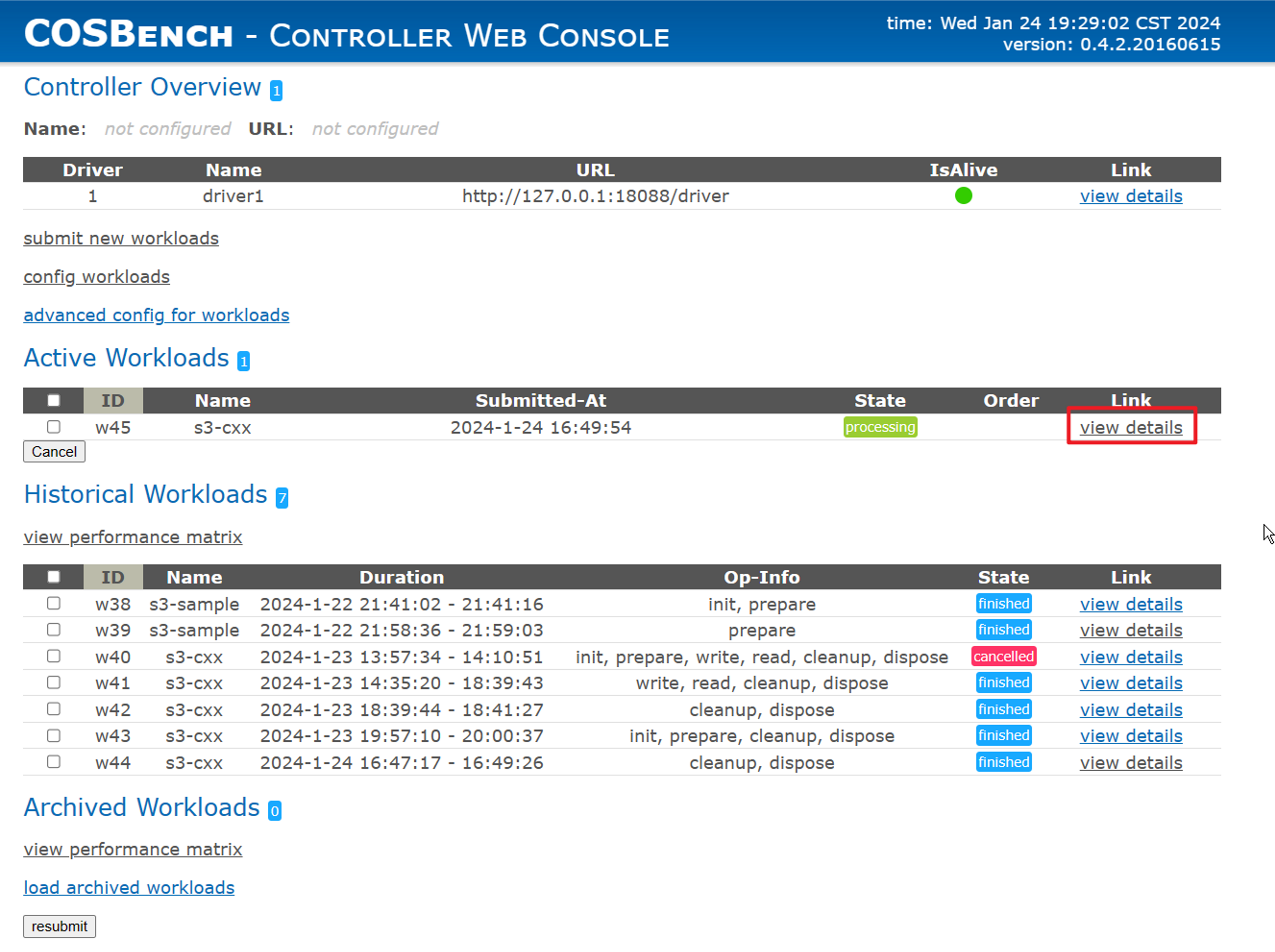Tick the checkbox for workload w42
Screen dimensions: 1275x952
[54, 709]
